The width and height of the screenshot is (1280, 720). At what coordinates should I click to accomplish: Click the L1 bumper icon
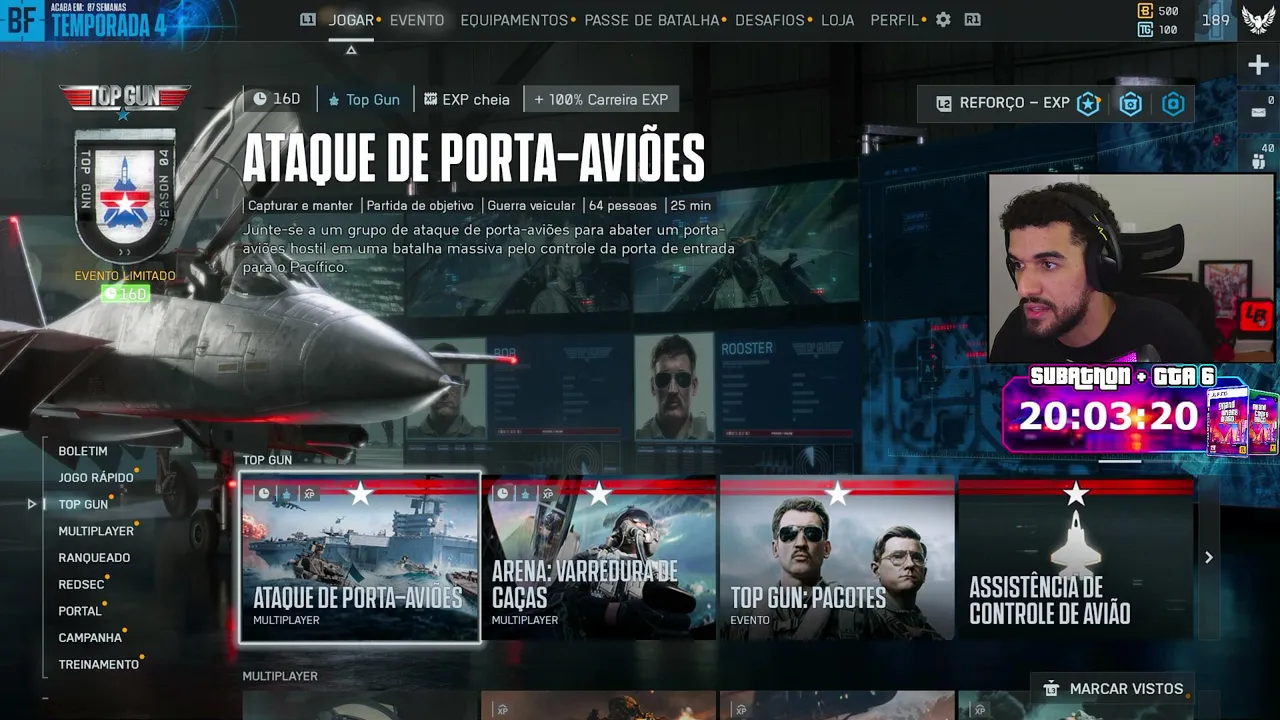308,20
